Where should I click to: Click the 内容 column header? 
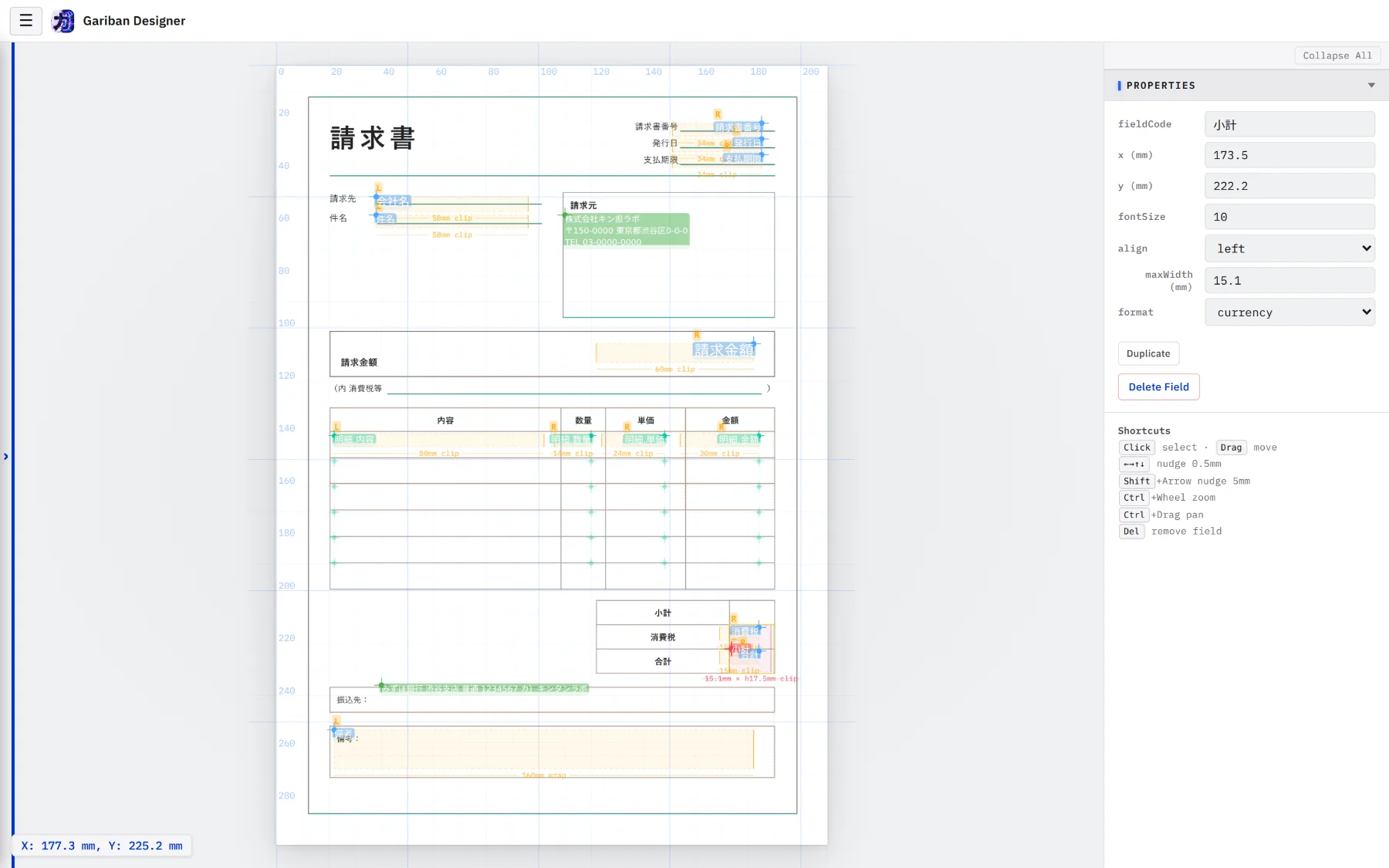tap(445, 420)
